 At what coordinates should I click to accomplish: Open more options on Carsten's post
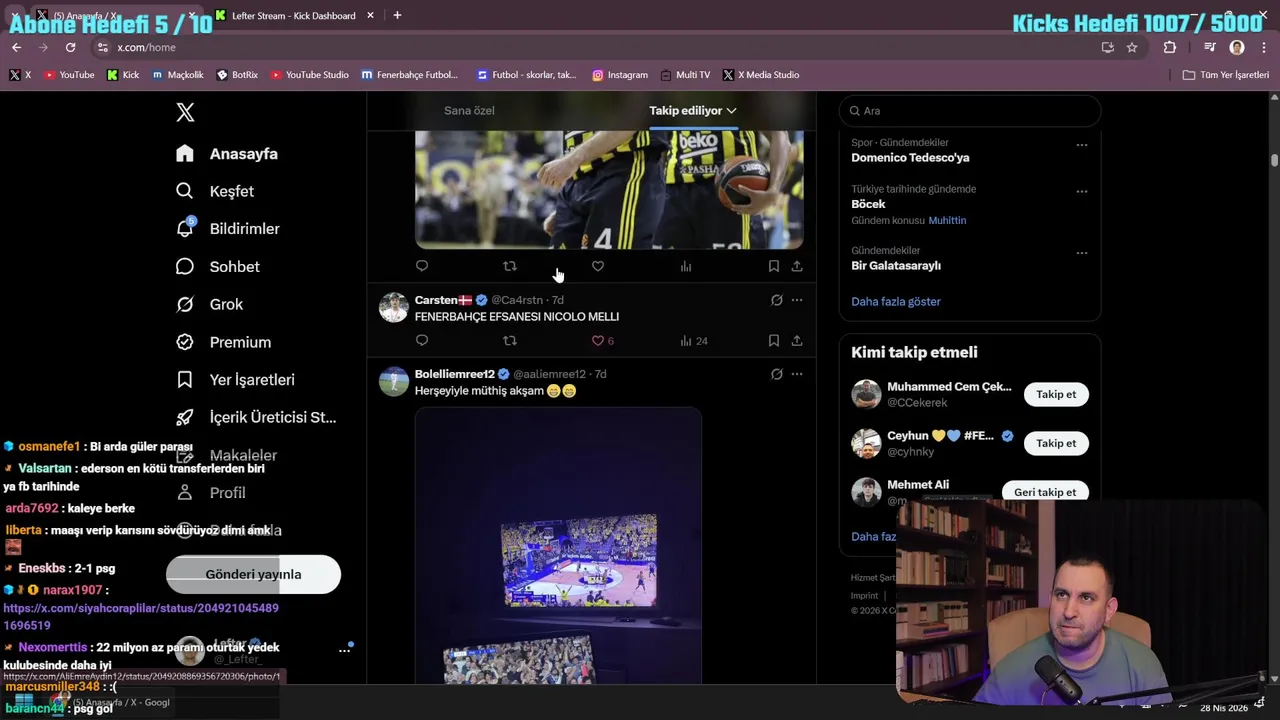pyautogui.click(x=797, y=300)
